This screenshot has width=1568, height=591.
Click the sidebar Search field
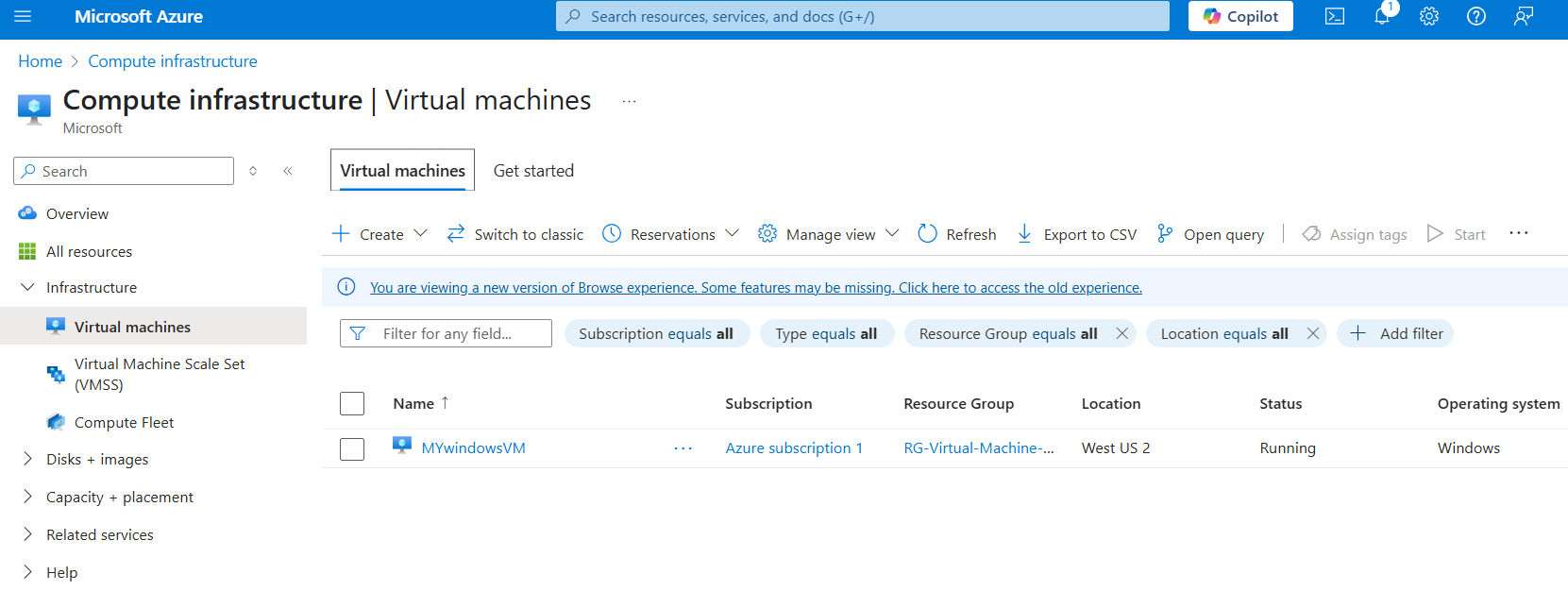124,171
